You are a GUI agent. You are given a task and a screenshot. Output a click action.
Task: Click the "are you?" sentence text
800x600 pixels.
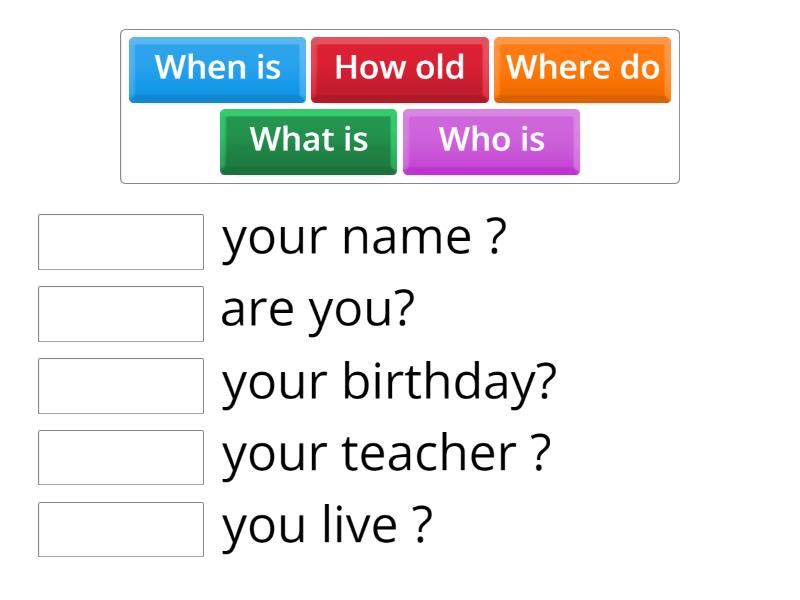[x=317, y=312]
